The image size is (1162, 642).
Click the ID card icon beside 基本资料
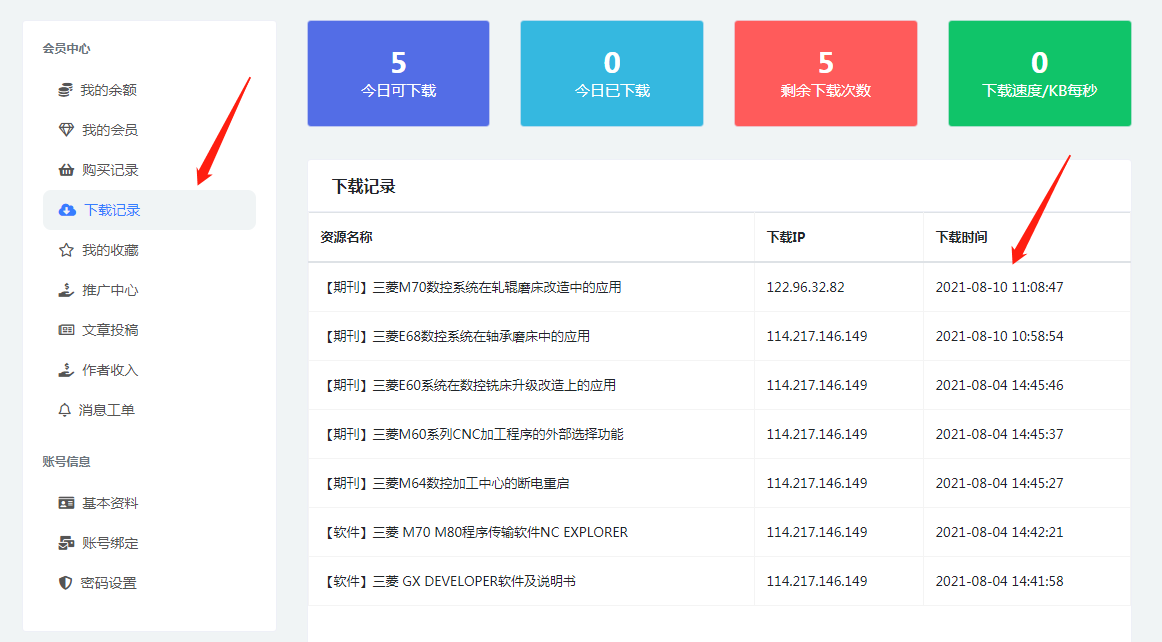(66, 503)
